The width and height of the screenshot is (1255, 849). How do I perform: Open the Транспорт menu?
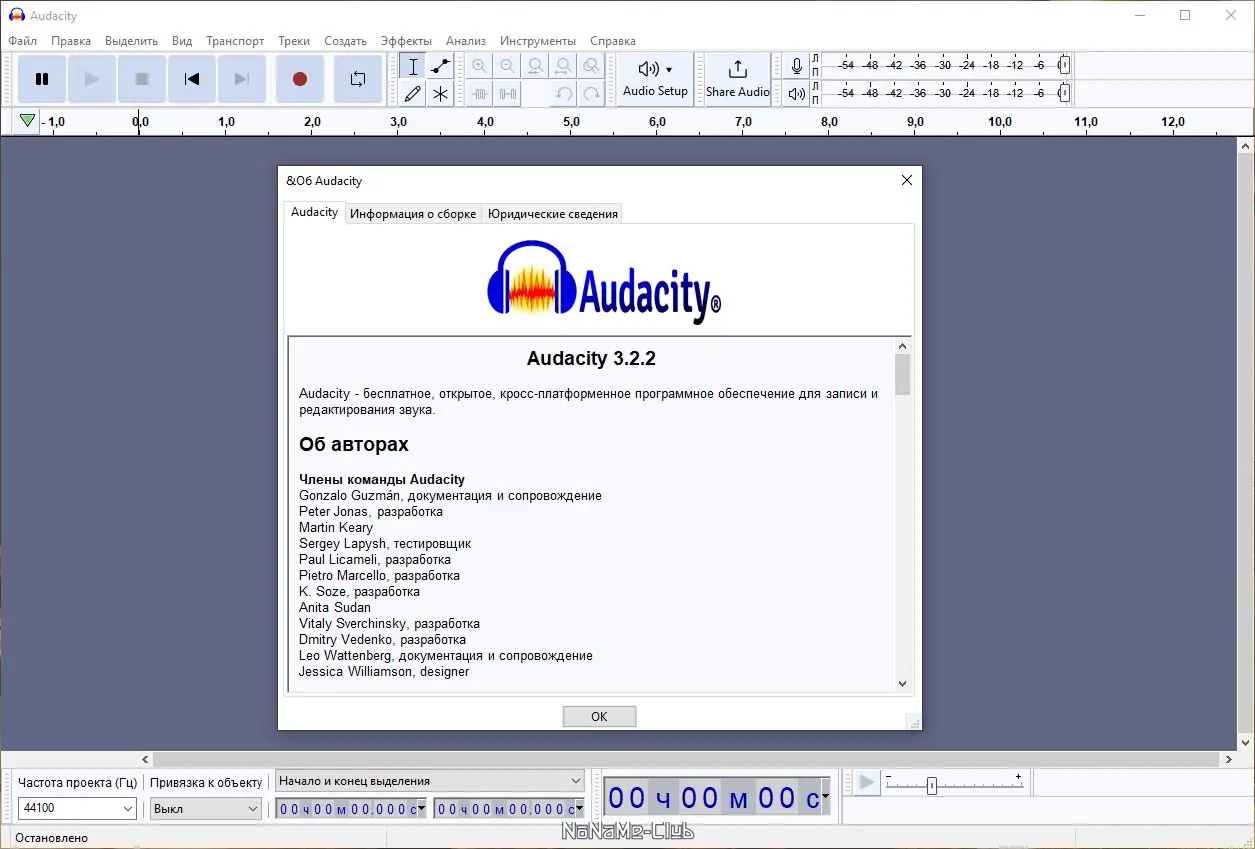coord(235,41)
